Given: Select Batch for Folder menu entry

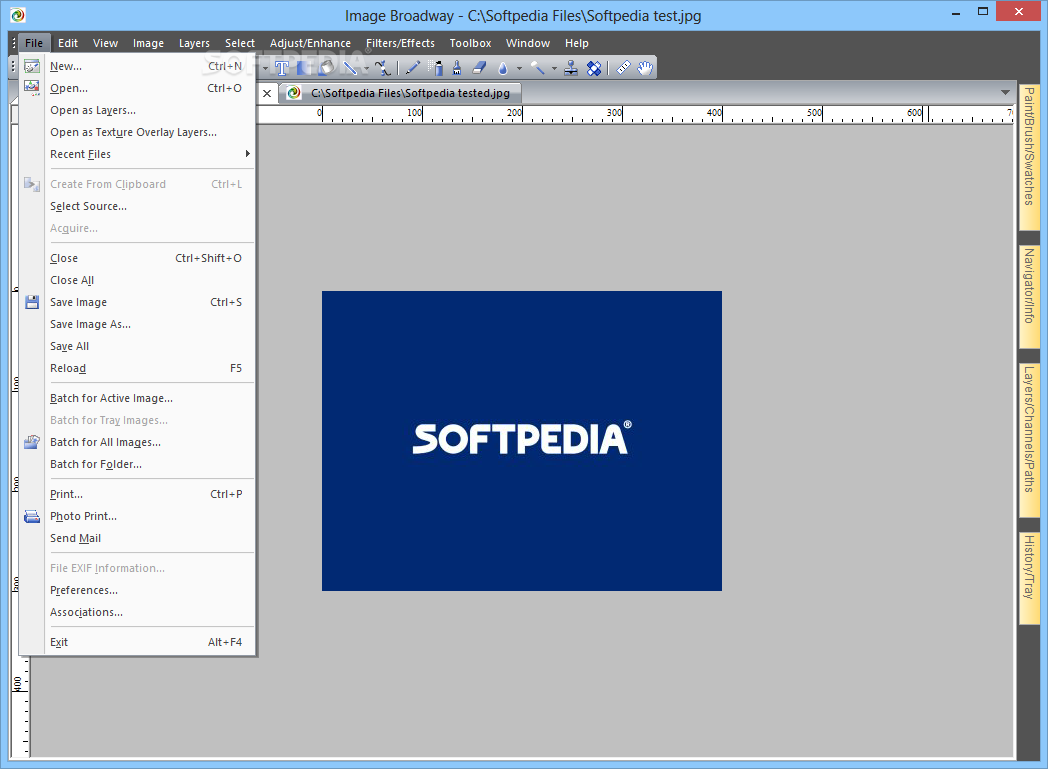Looking at the screenshot, I should [96, 464].
